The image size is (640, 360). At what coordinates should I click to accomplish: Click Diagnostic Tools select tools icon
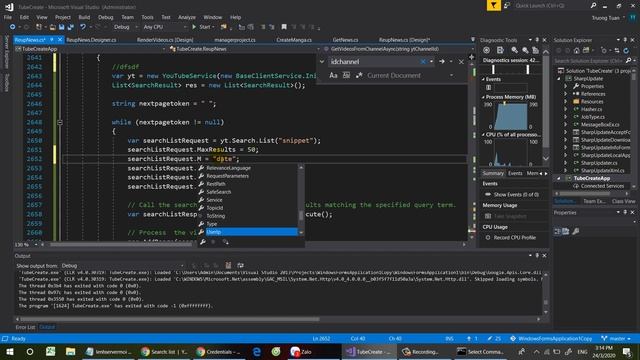487,50
